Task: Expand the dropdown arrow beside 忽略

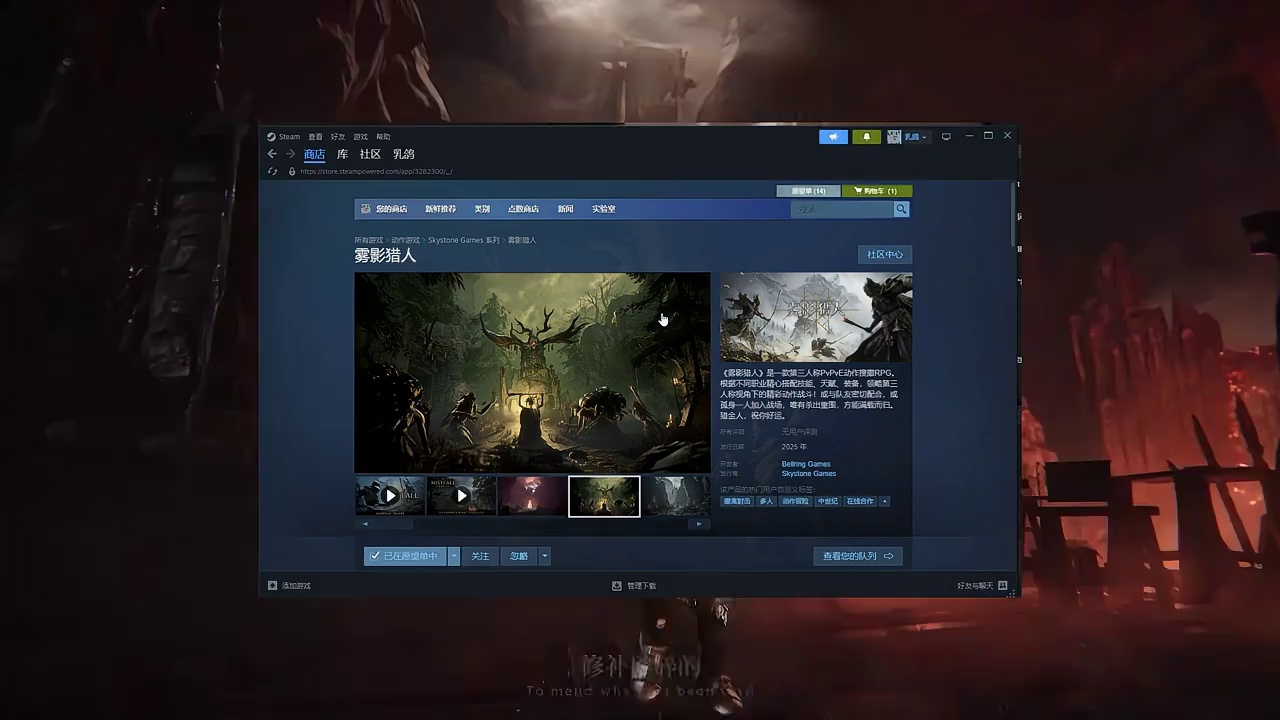Action: click(544, 556)
